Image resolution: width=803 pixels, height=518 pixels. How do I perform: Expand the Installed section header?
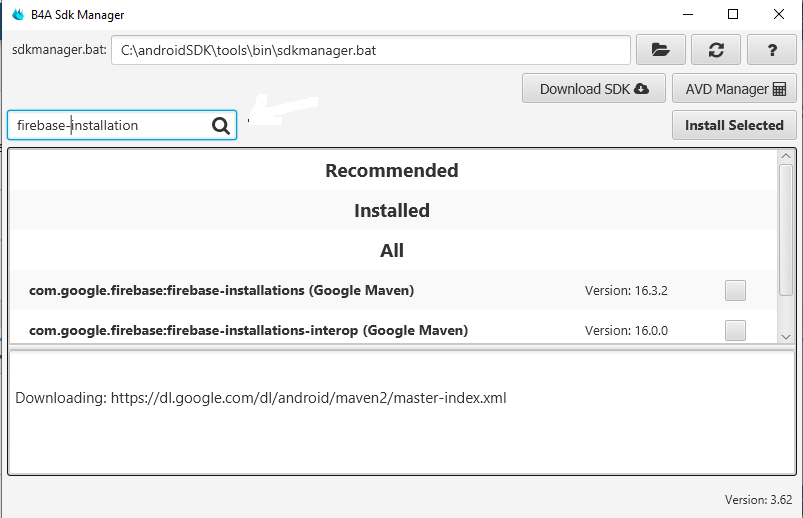[392, 211]
